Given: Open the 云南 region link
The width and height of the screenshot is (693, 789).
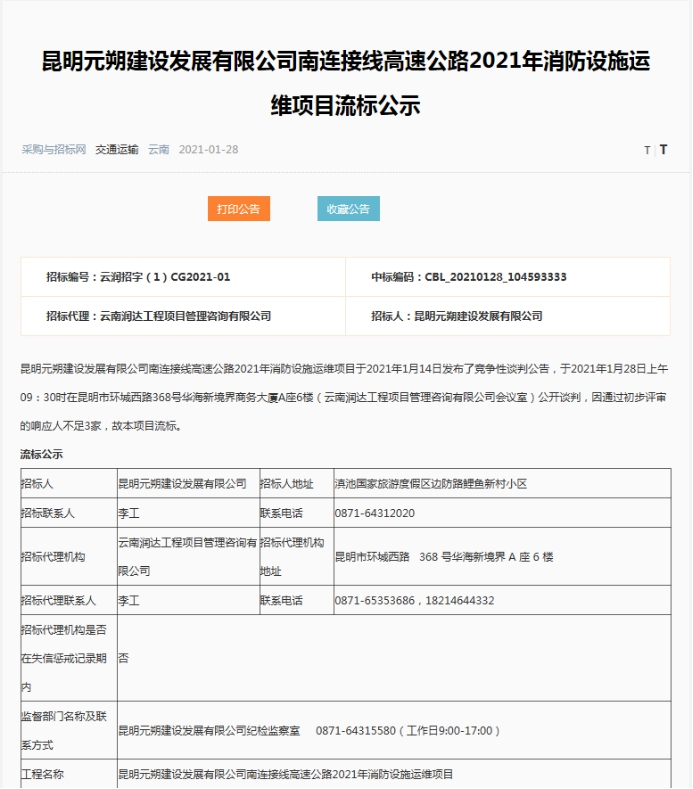Looking at the screenshot, I should 159,150.
